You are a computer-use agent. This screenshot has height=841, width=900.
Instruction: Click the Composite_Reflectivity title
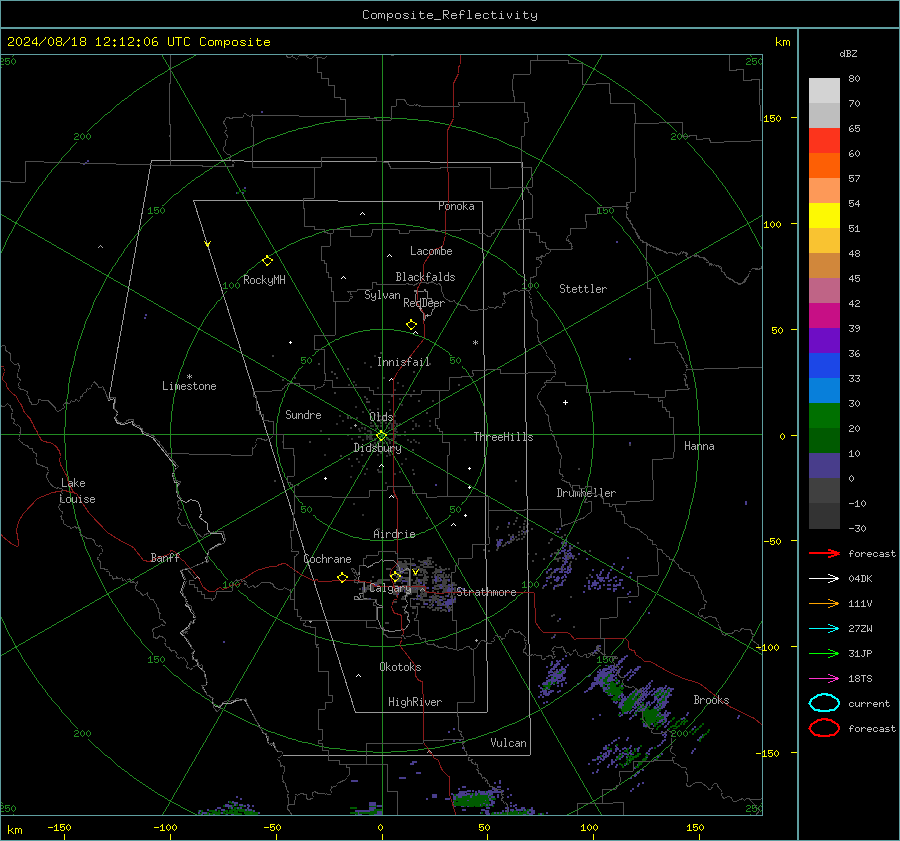click(x=449, y=15)
